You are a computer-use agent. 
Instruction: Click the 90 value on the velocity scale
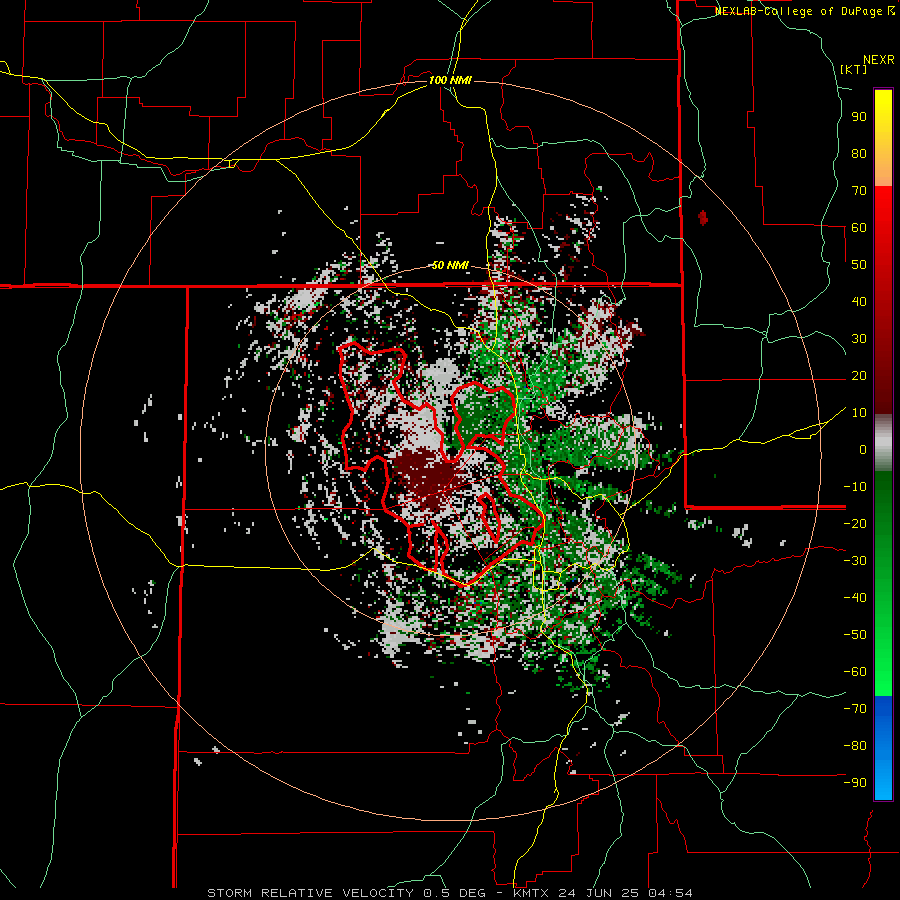point(859,117)
